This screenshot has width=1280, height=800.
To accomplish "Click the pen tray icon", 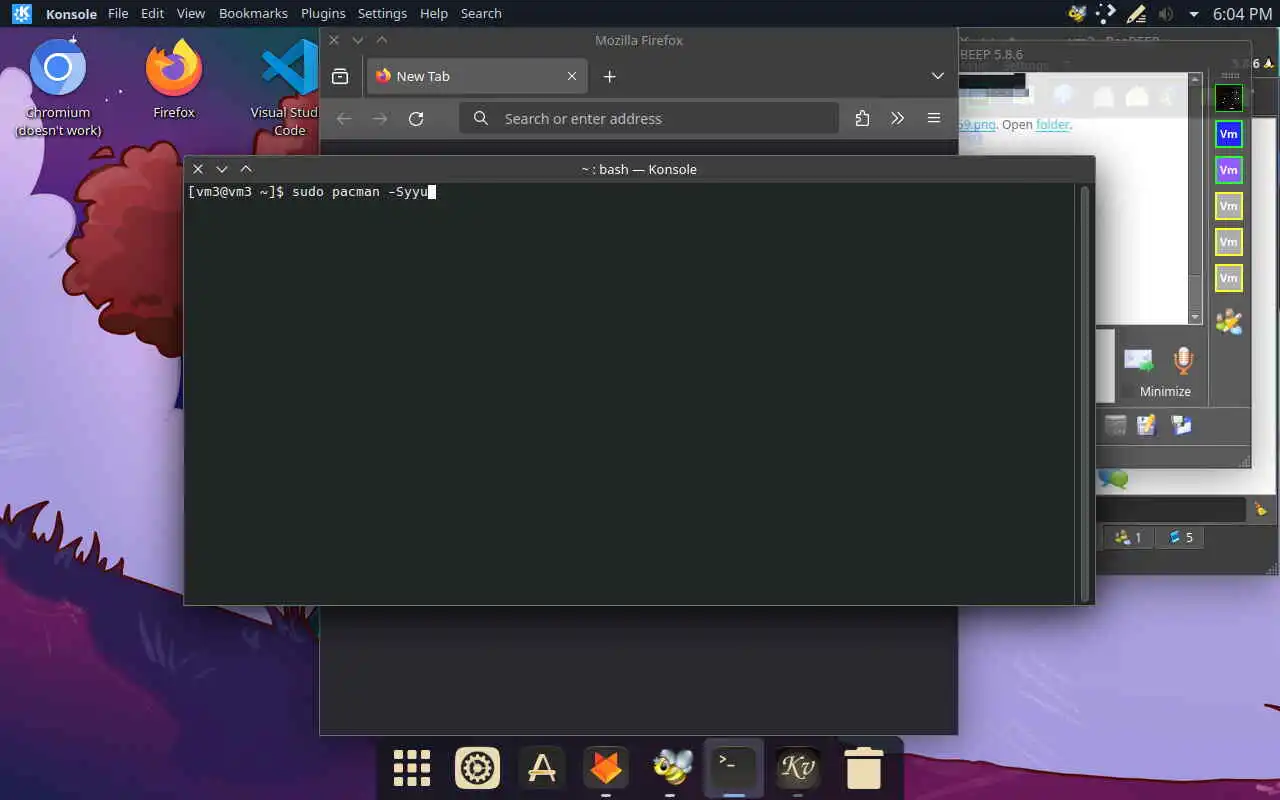I will [x=1135, y=14].
